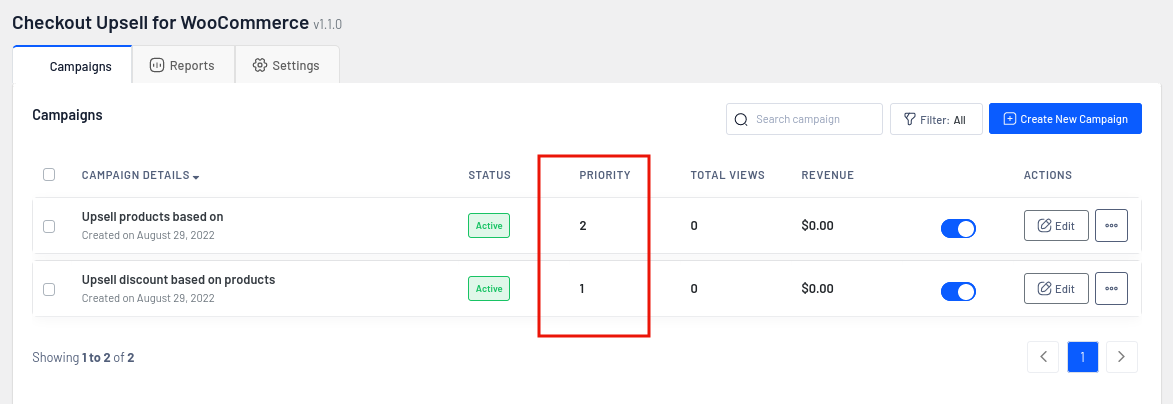This screenshot has height=404, width=1173.
Task: Click Create New Campaign button
Action: click(x=1065, y=119)
